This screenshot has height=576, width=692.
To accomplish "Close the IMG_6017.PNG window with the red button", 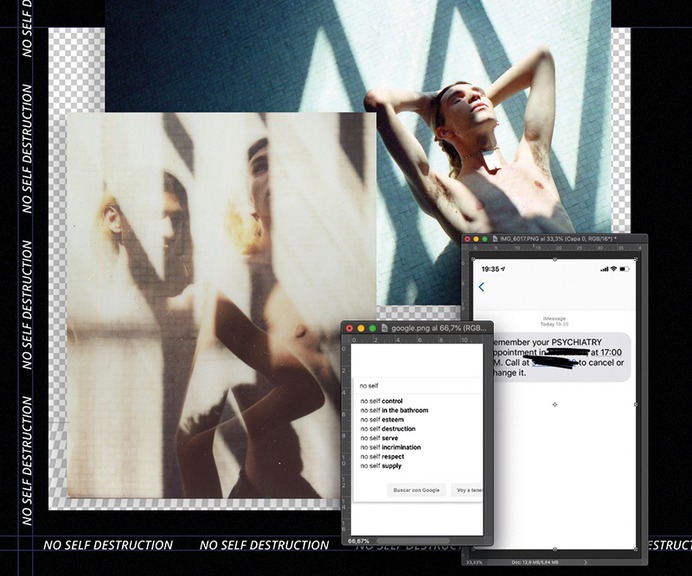I will tap(467, 239).
